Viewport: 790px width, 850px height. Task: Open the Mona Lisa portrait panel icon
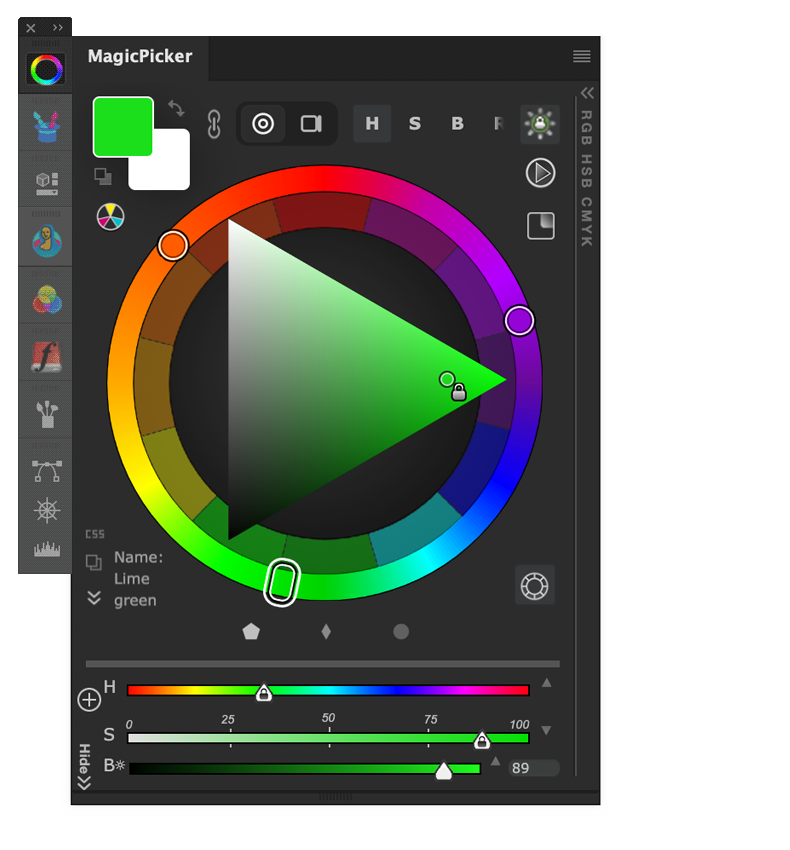47,241
